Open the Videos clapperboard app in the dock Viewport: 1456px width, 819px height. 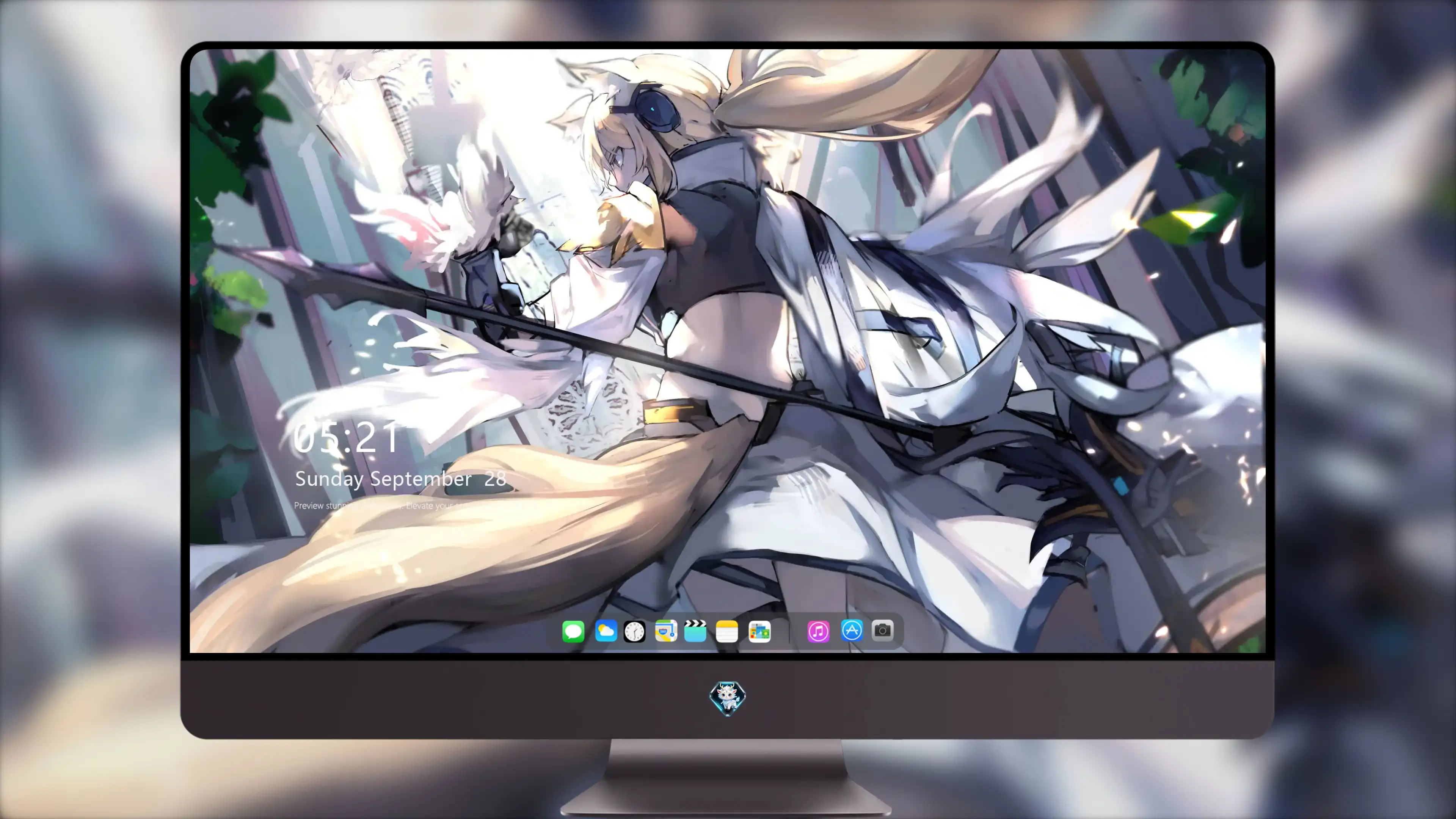[695, 631]
